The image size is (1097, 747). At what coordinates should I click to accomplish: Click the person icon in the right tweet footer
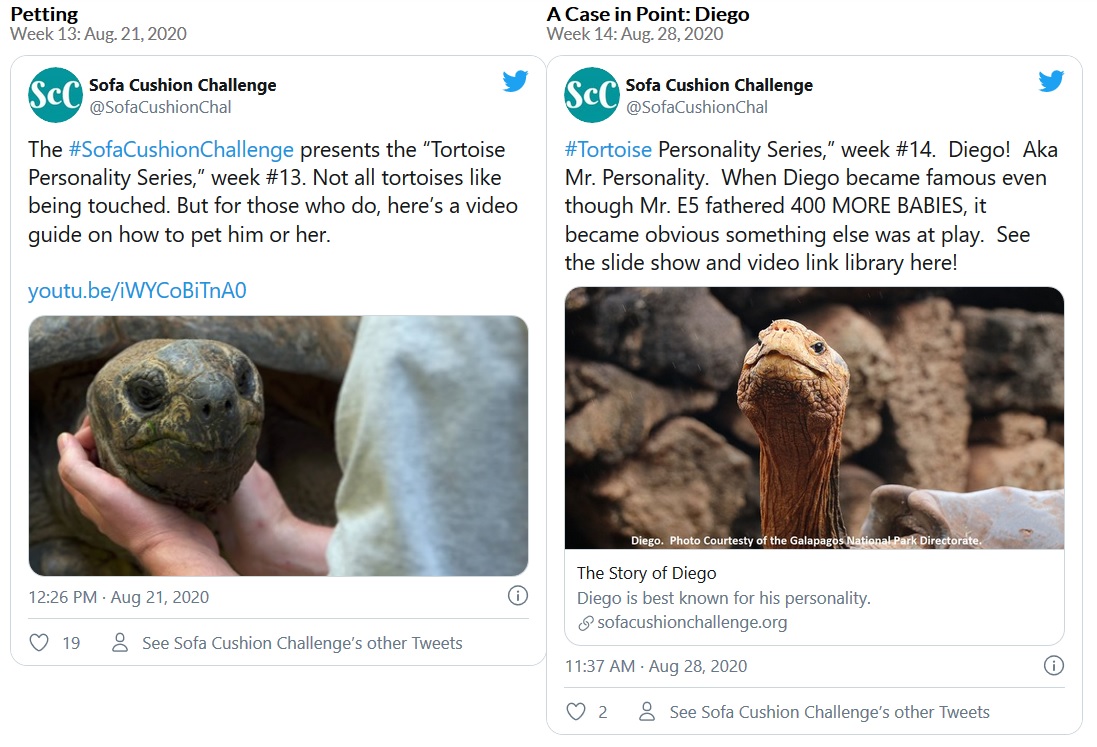pyautogui.click(x=647, y=712)
